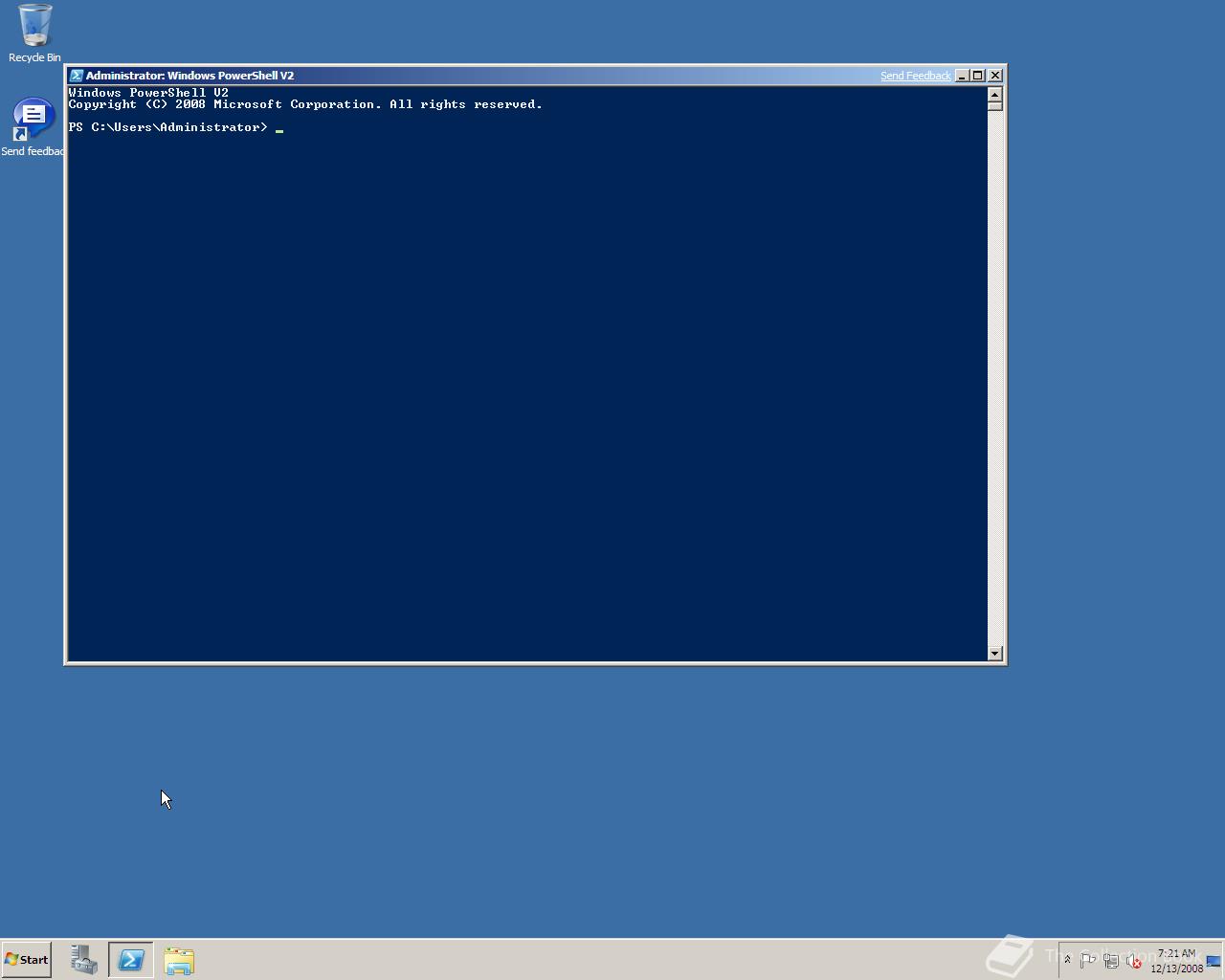Click the scrollbar up arrow in PowerShell
The image size is (1225, 980).
coord(994,94)
